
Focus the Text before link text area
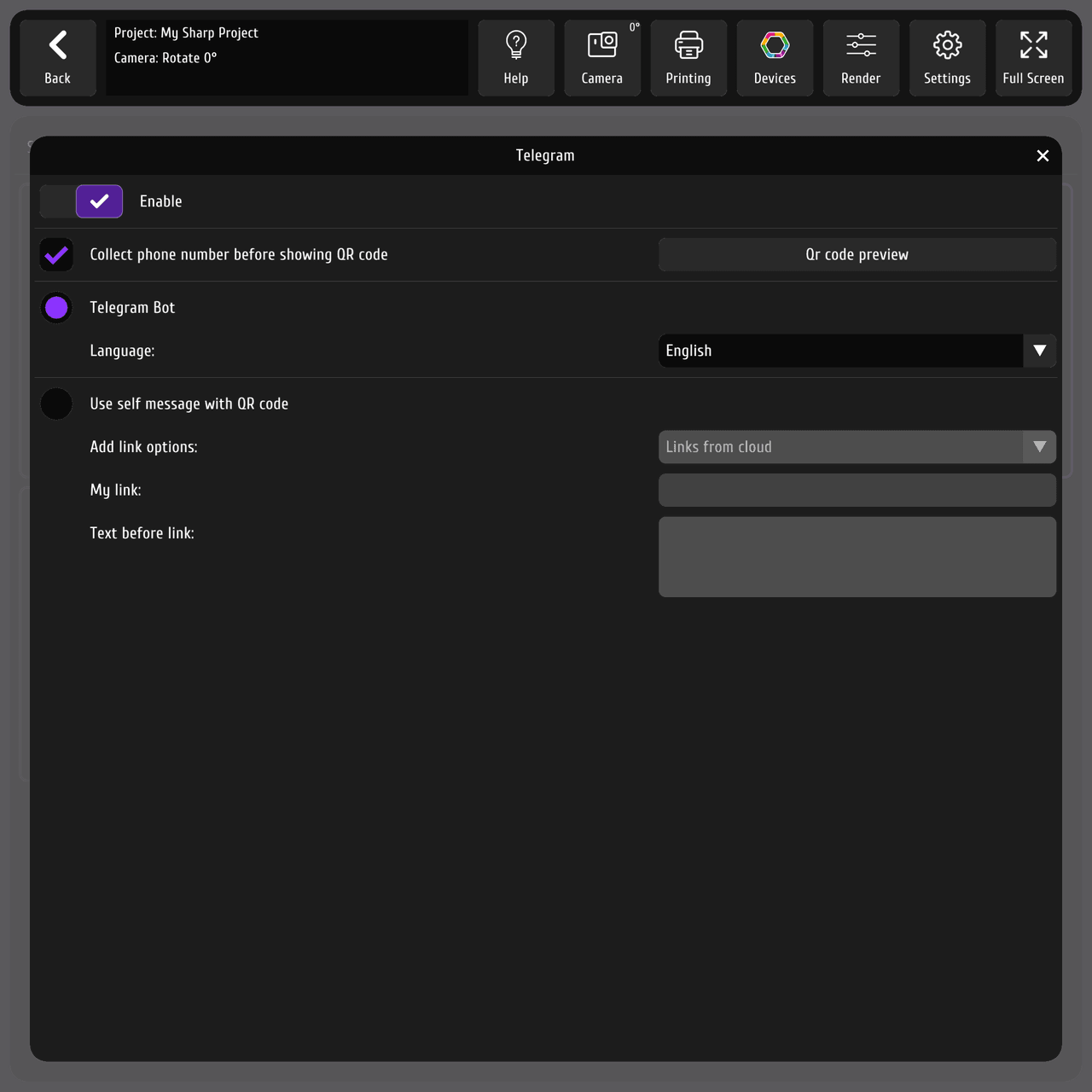(857, 556)
